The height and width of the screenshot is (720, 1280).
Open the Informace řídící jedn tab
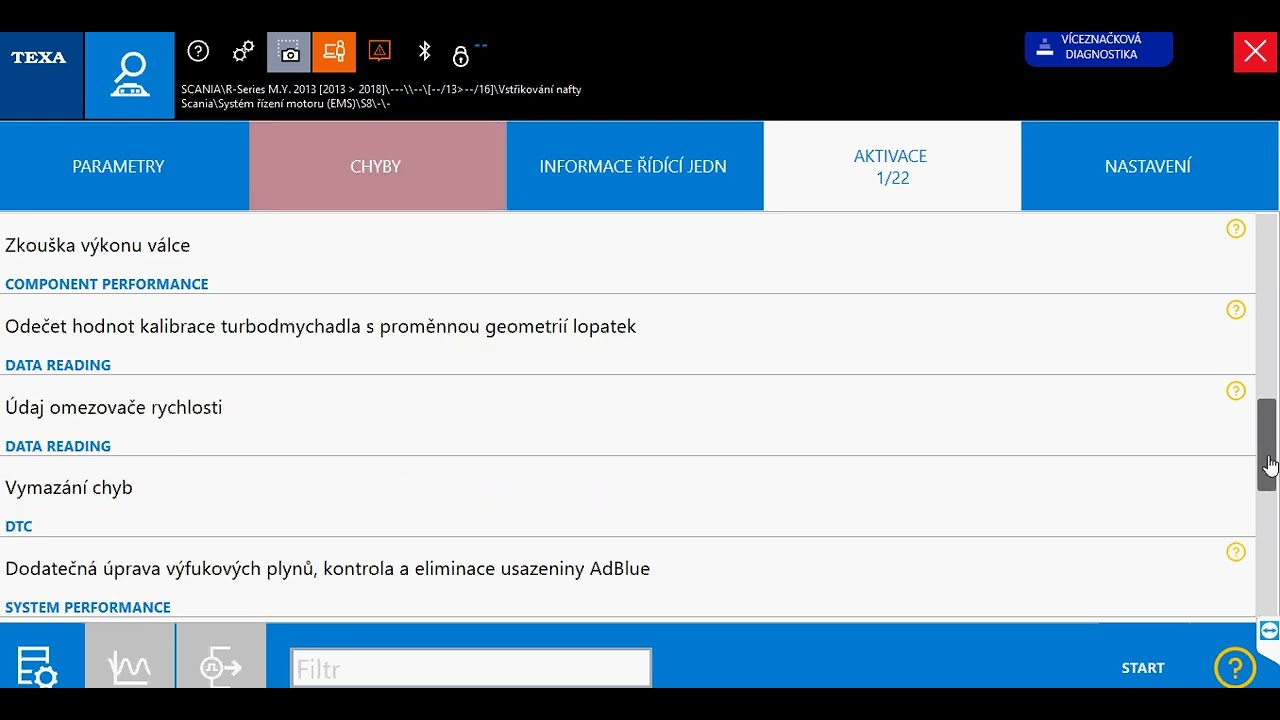(x=634, y=166)
